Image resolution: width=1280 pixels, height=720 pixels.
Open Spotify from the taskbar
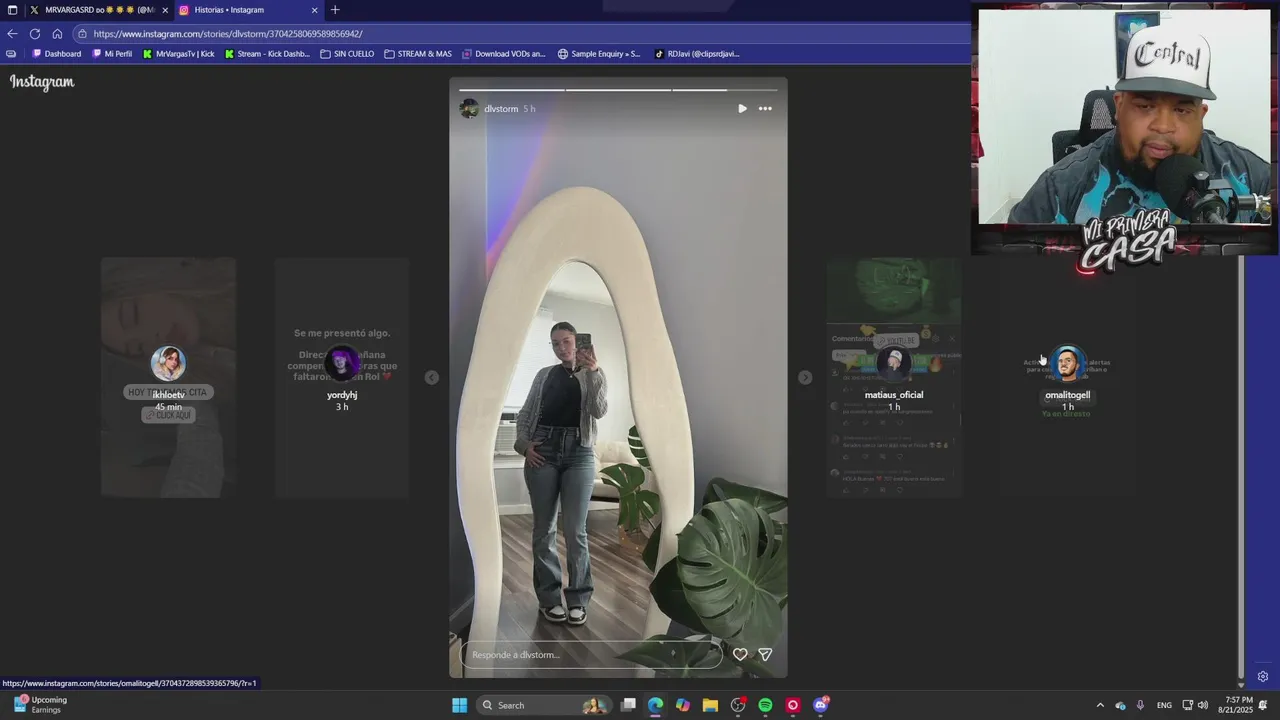tap(765, 705)
